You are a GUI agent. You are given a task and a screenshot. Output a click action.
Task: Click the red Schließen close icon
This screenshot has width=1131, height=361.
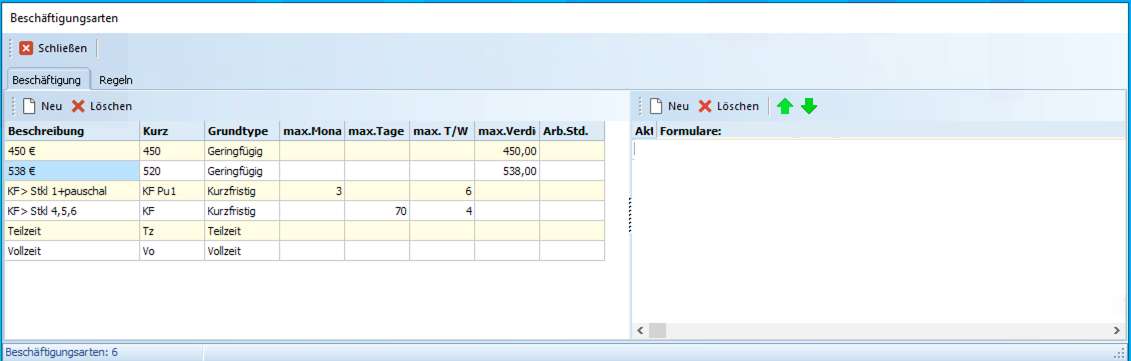coord(26,48)
